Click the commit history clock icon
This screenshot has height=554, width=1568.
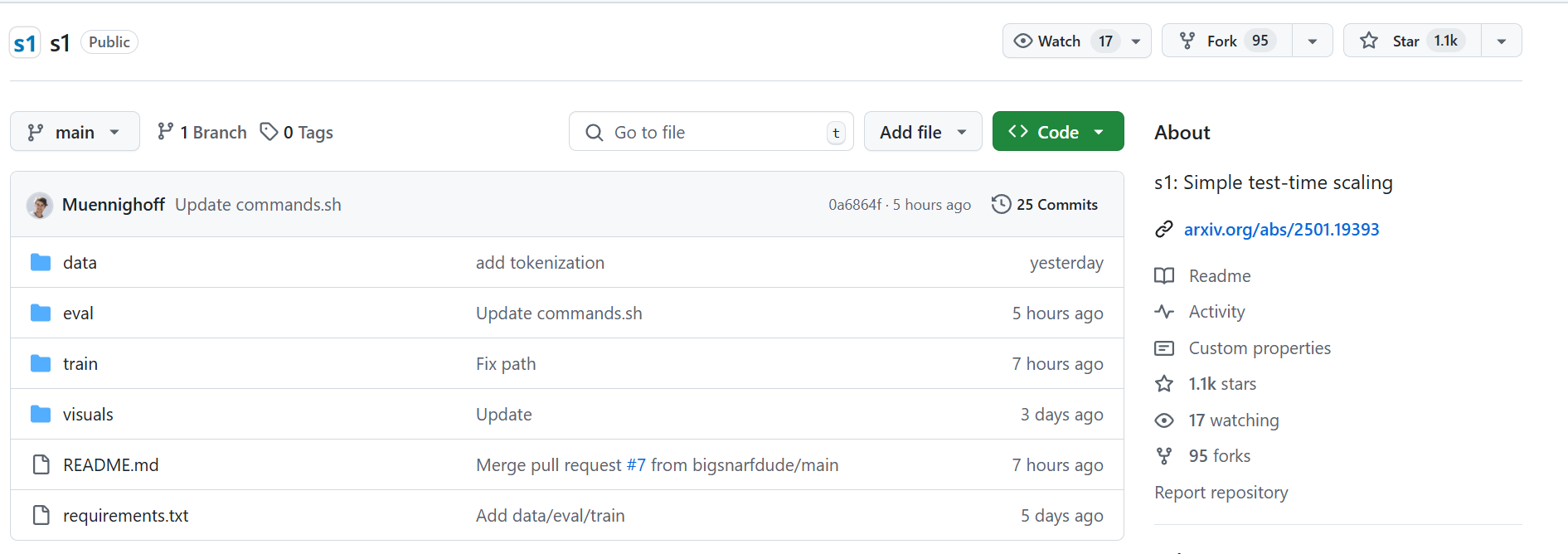(1001, 204)
